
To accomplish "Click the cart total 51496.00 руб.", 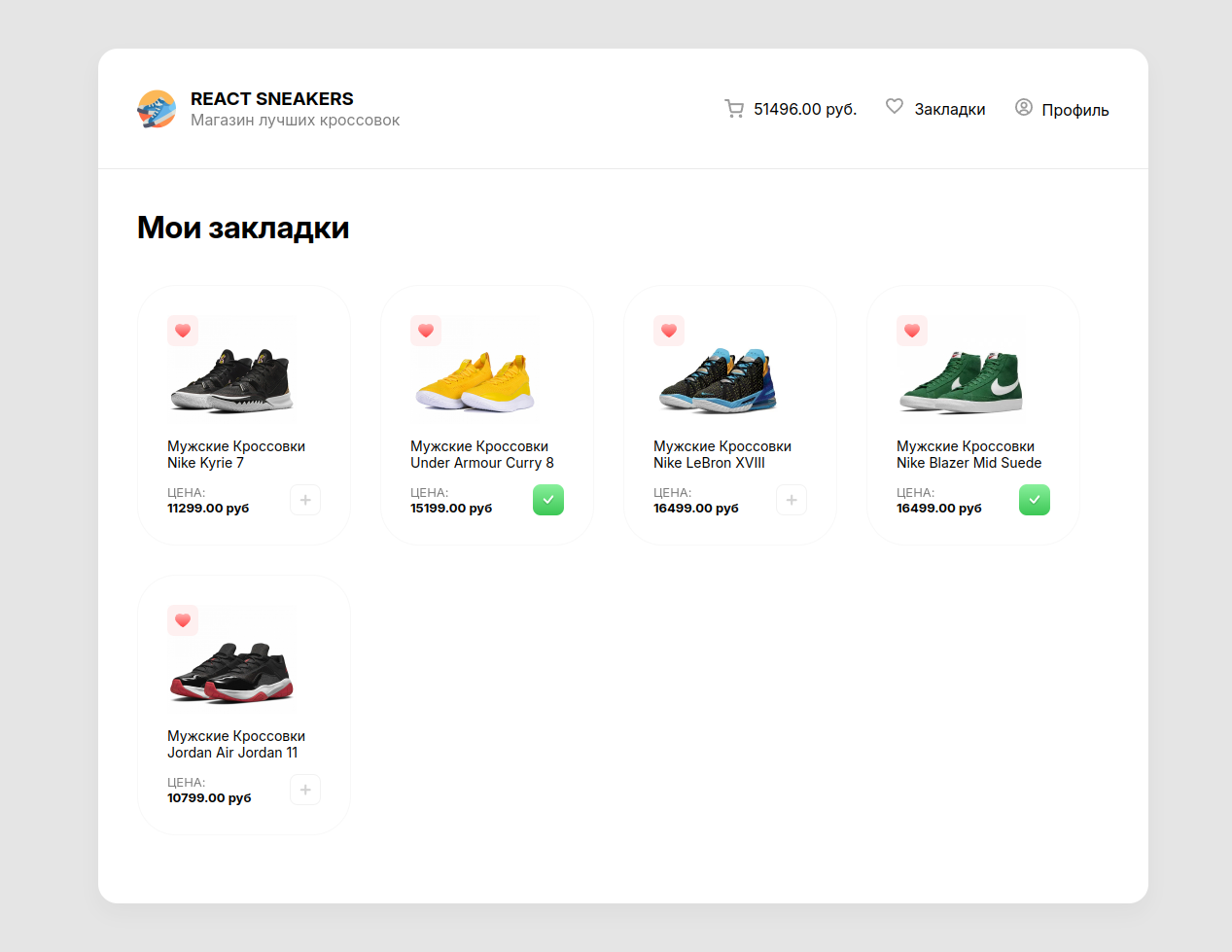I will (x=804, y=110).
